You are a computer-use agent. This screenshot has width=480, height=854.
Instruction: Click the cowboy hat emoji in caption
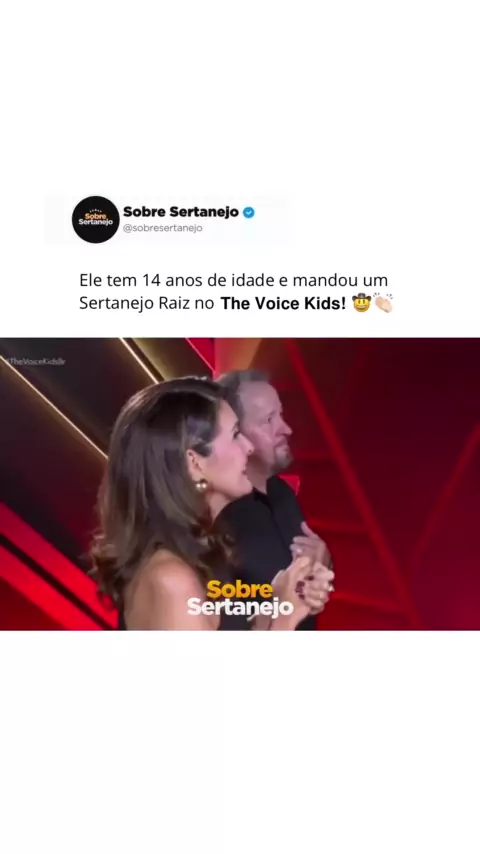361,302
